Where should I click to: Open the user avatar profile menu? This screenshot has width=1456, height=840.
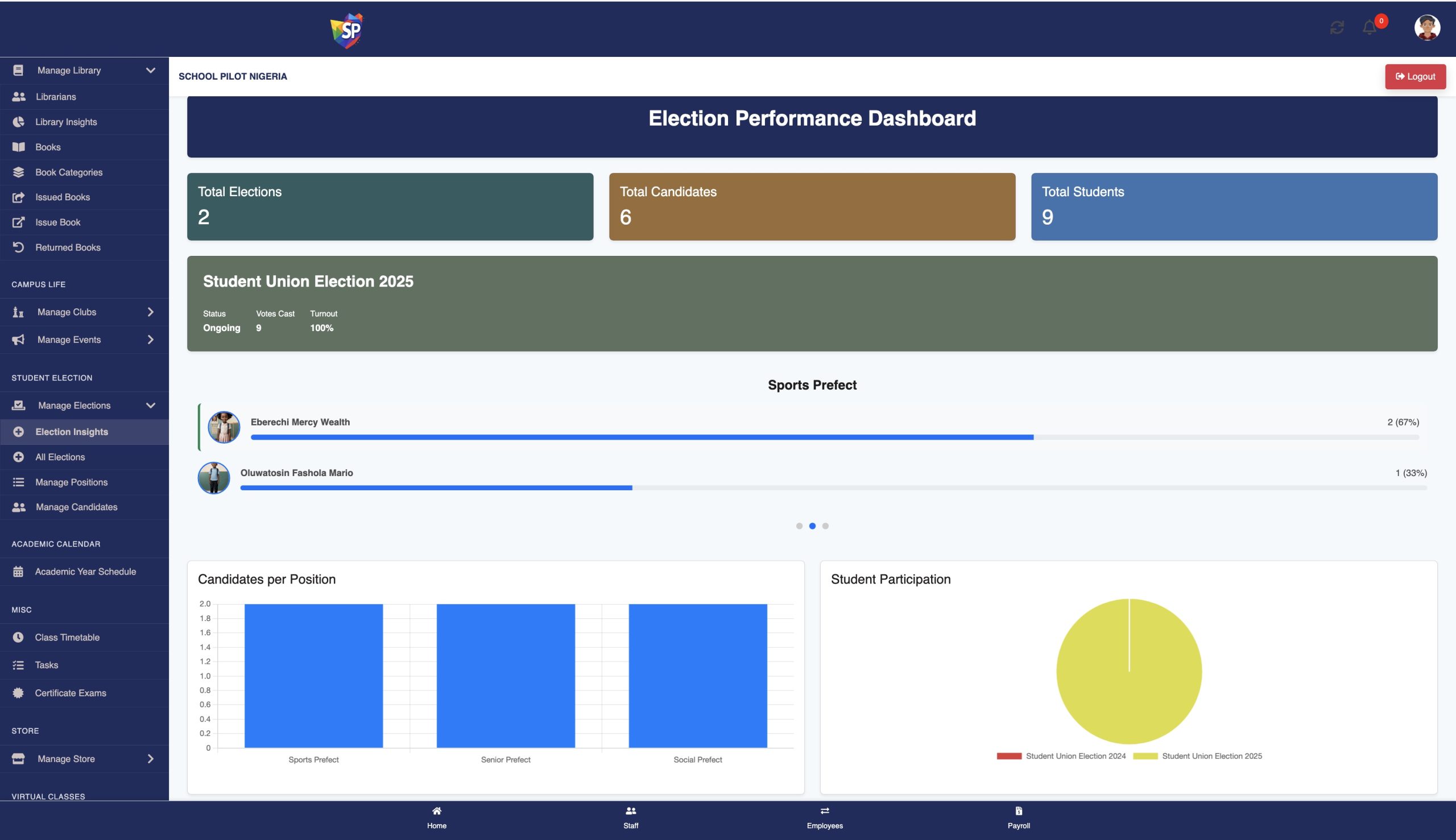pyautogui.click(x=1426, y=27)
